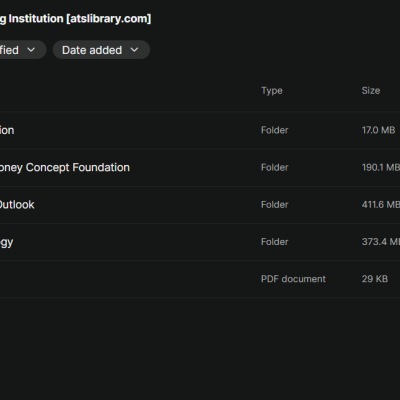Click the Folder type cell beside 411.6 MB

[275, 205]
